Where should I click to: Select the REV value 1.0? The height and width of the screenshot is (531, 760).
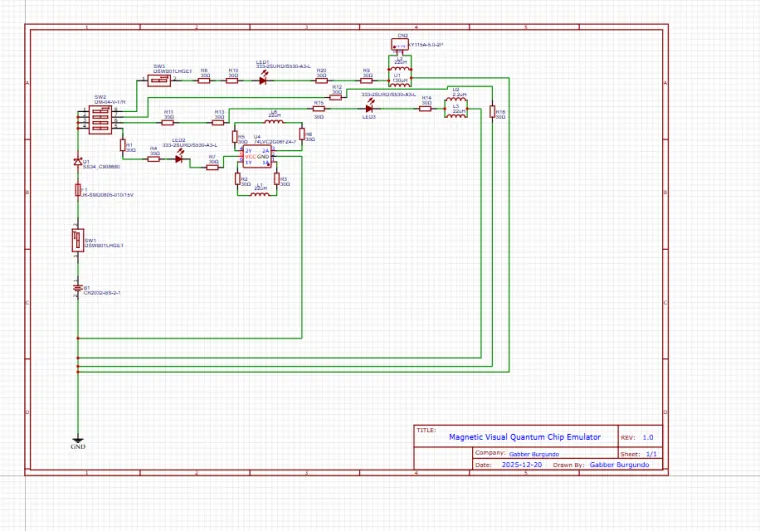[x=647, y=437]
